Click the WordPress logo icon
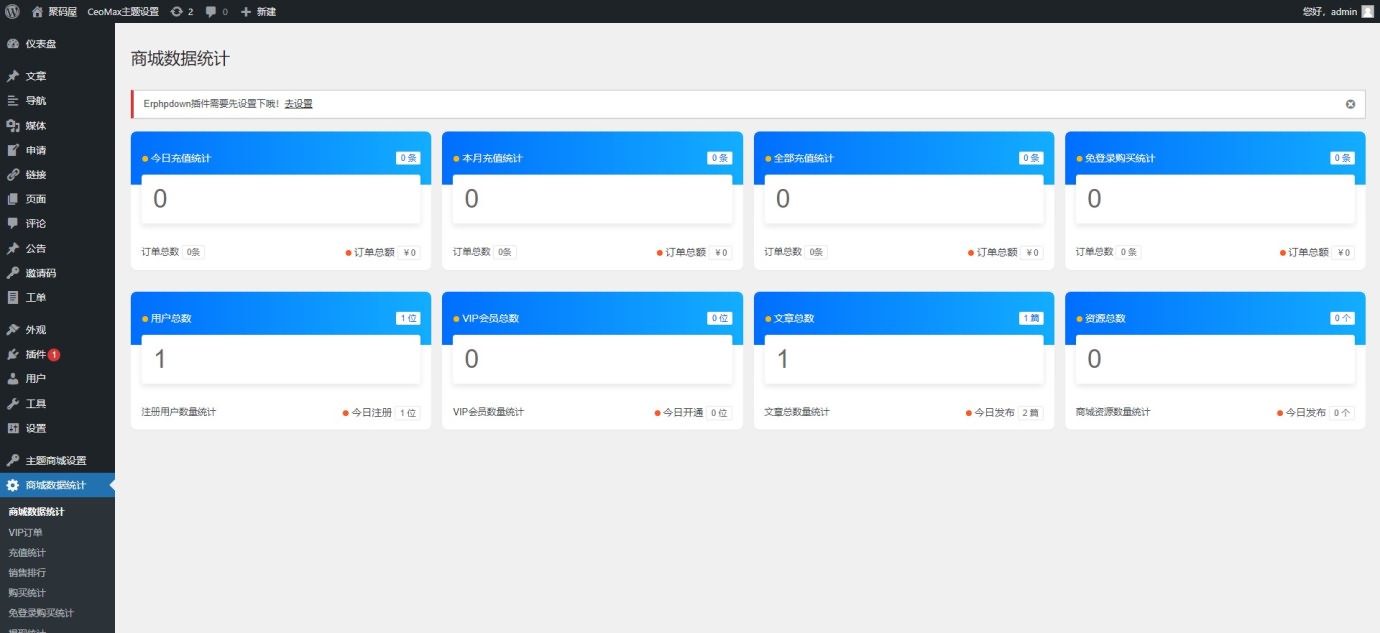 [x=12, y=12]
